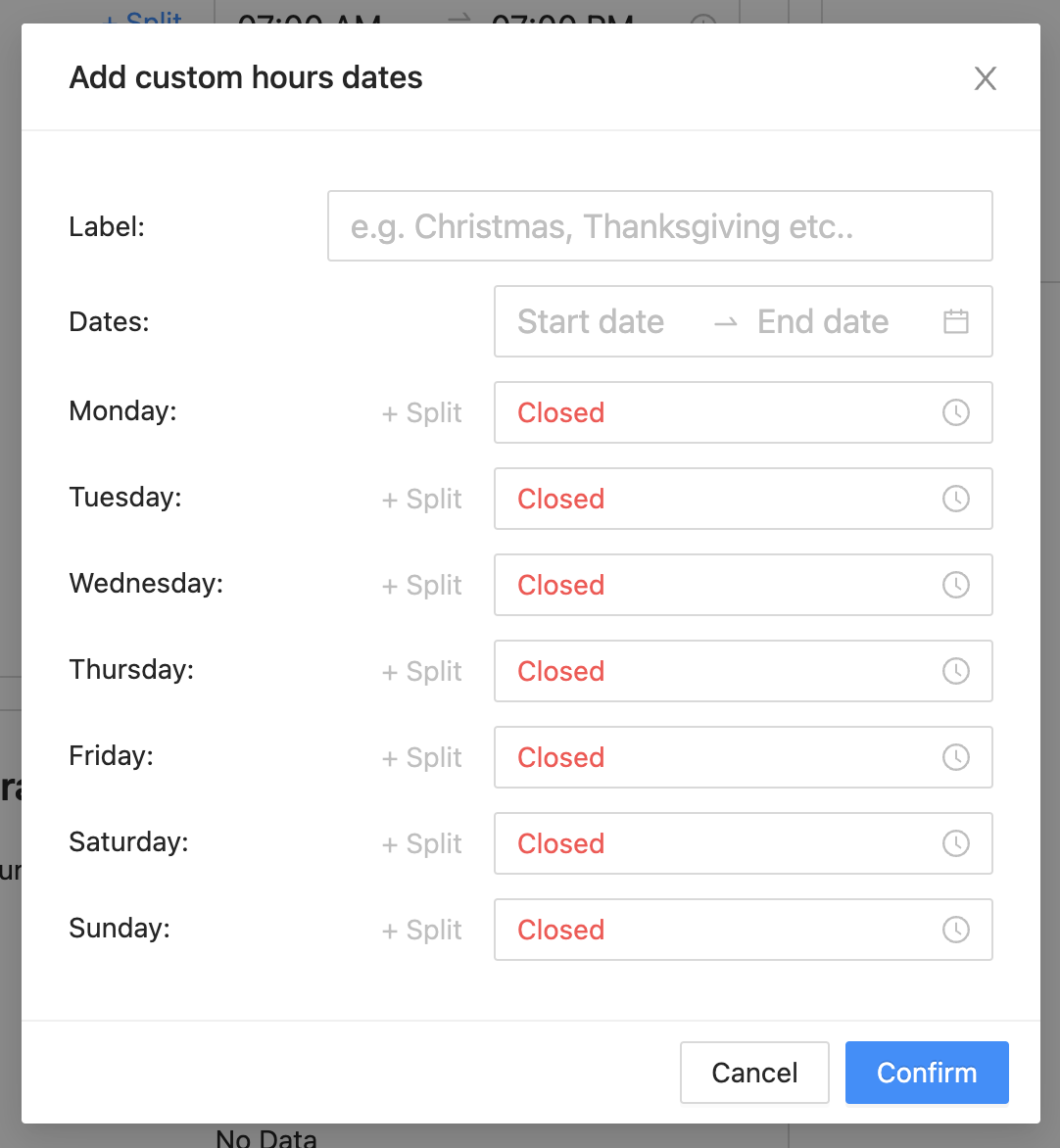Open the Saturday Closed time picker
Viewport: 1060px width, 1148px height.
[x=743, y=843]
